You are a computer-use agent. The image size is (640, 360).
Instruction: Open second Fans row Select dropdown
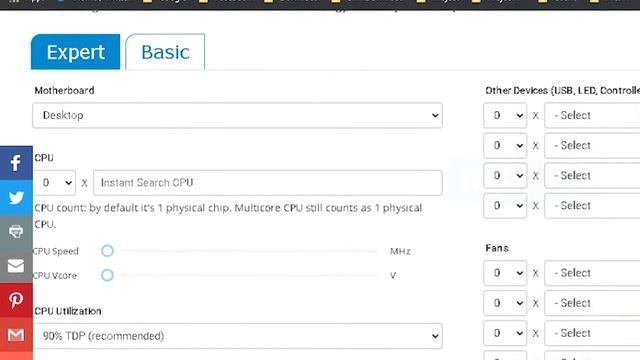(592, 303)
